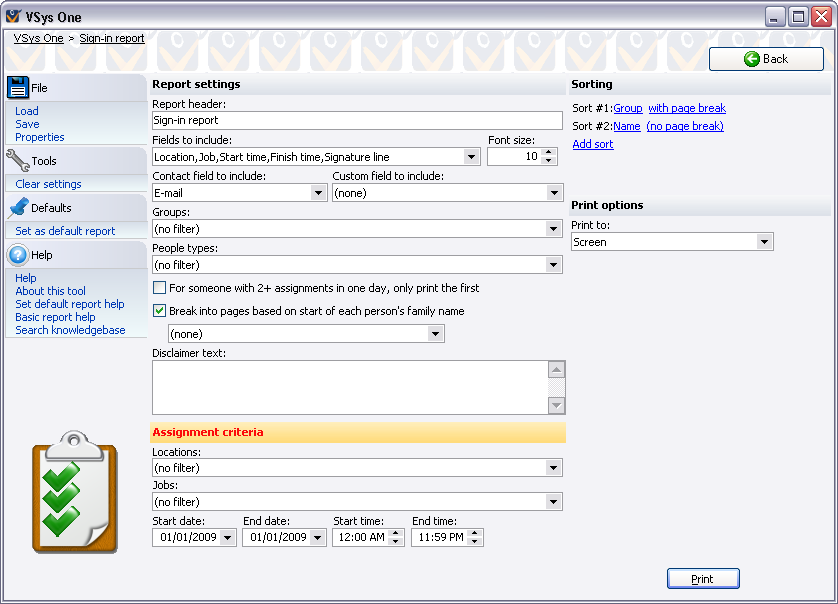
Task: Open the Print to Screen dropdown
Action: click(x=764, y=242)
